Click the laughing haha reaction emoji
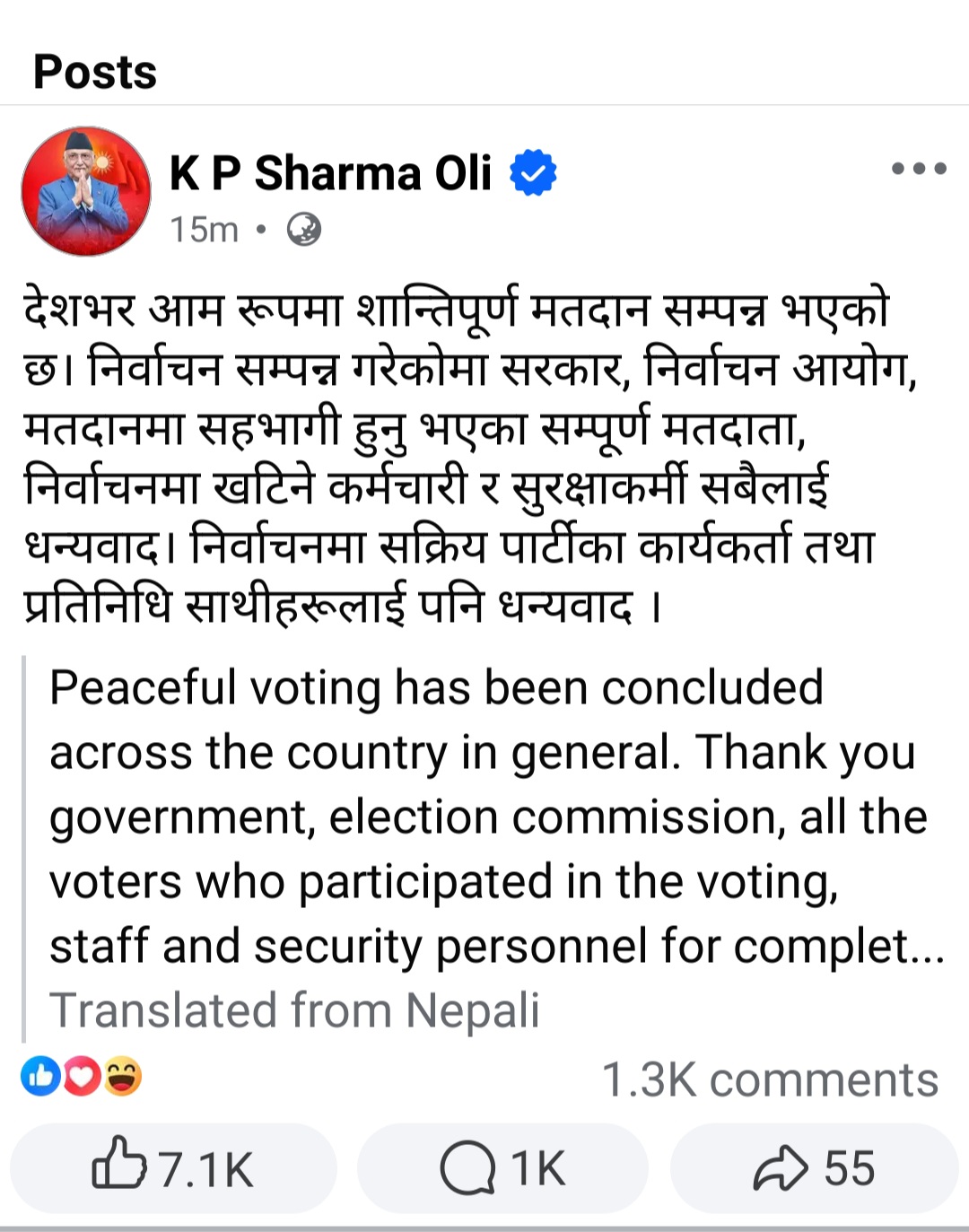Image resolution: width=969 pixels, height=1232 pixels. tap(123, 1077)
